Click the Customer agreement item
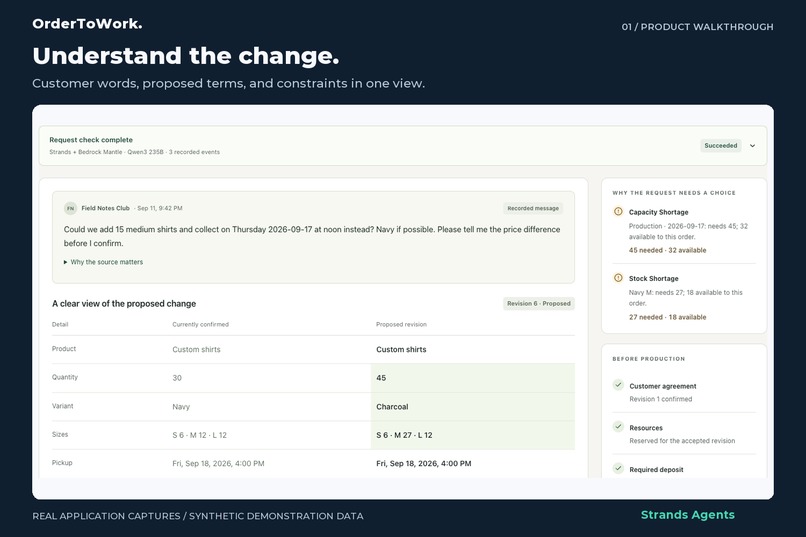 click(x=663, y=386)
